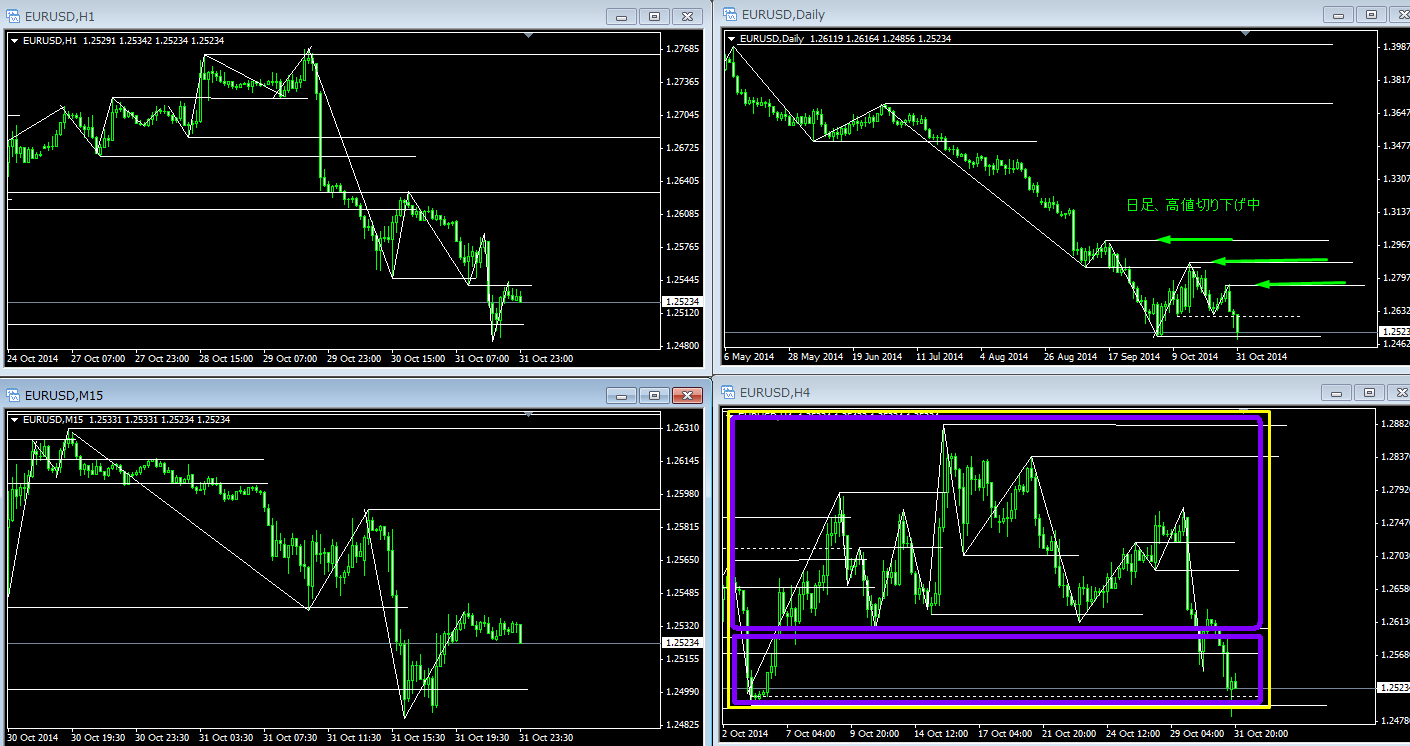Image resolution: width=1410 pixels, height=746 pixels.
Task: Click the EURUSD,H4 window chart icon
Action: point(728,392)
